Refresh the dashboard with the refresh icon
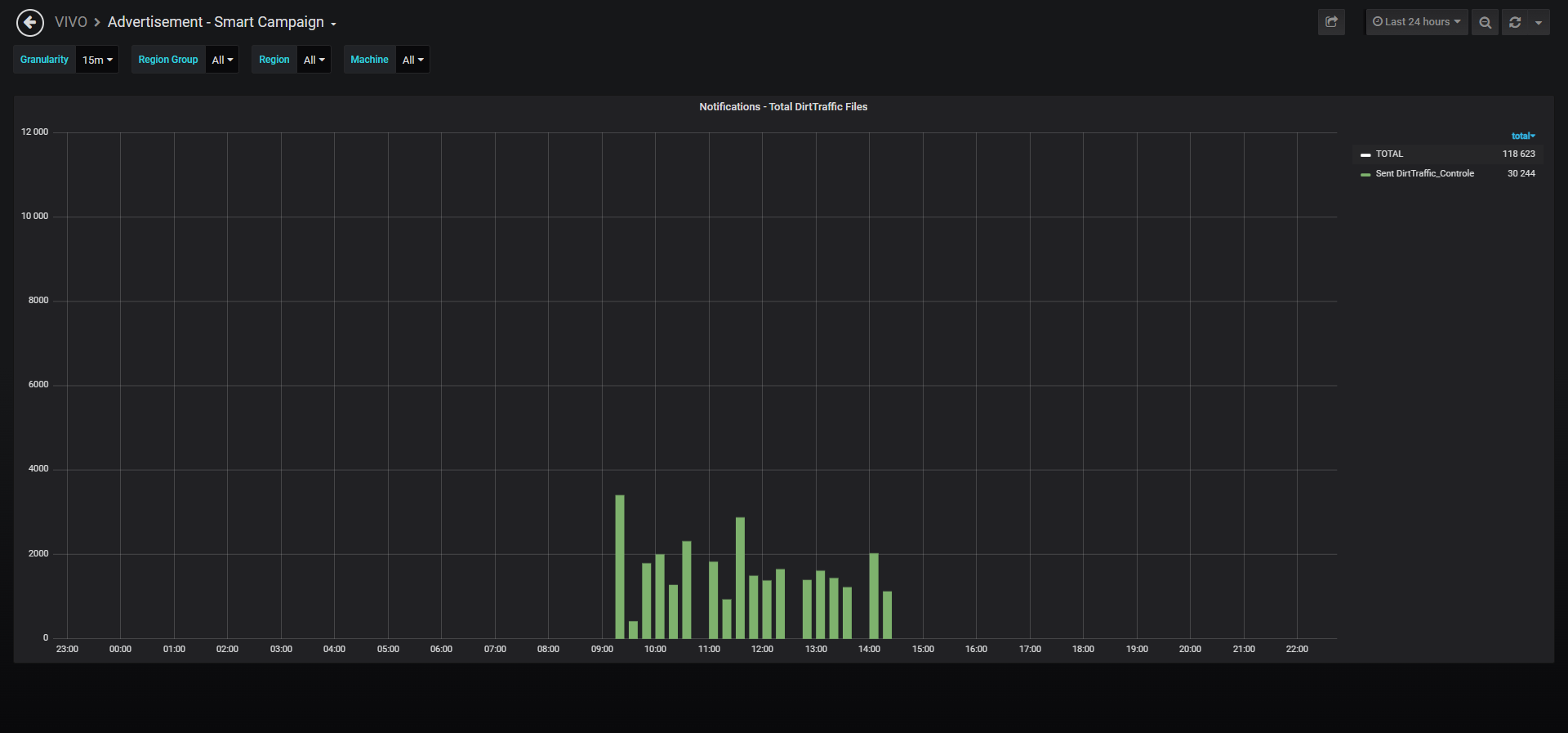The image size is (1568, 733). (1515, 22)
